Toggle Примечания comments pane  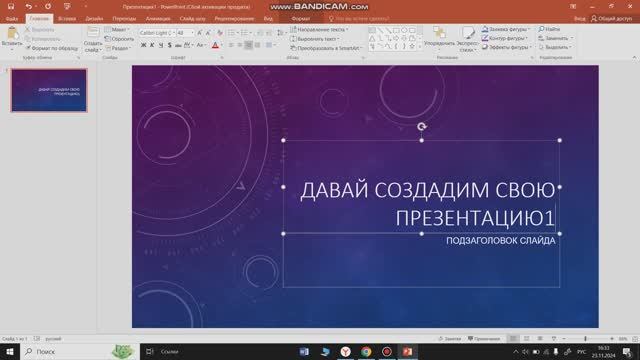[x=484, y=339]
